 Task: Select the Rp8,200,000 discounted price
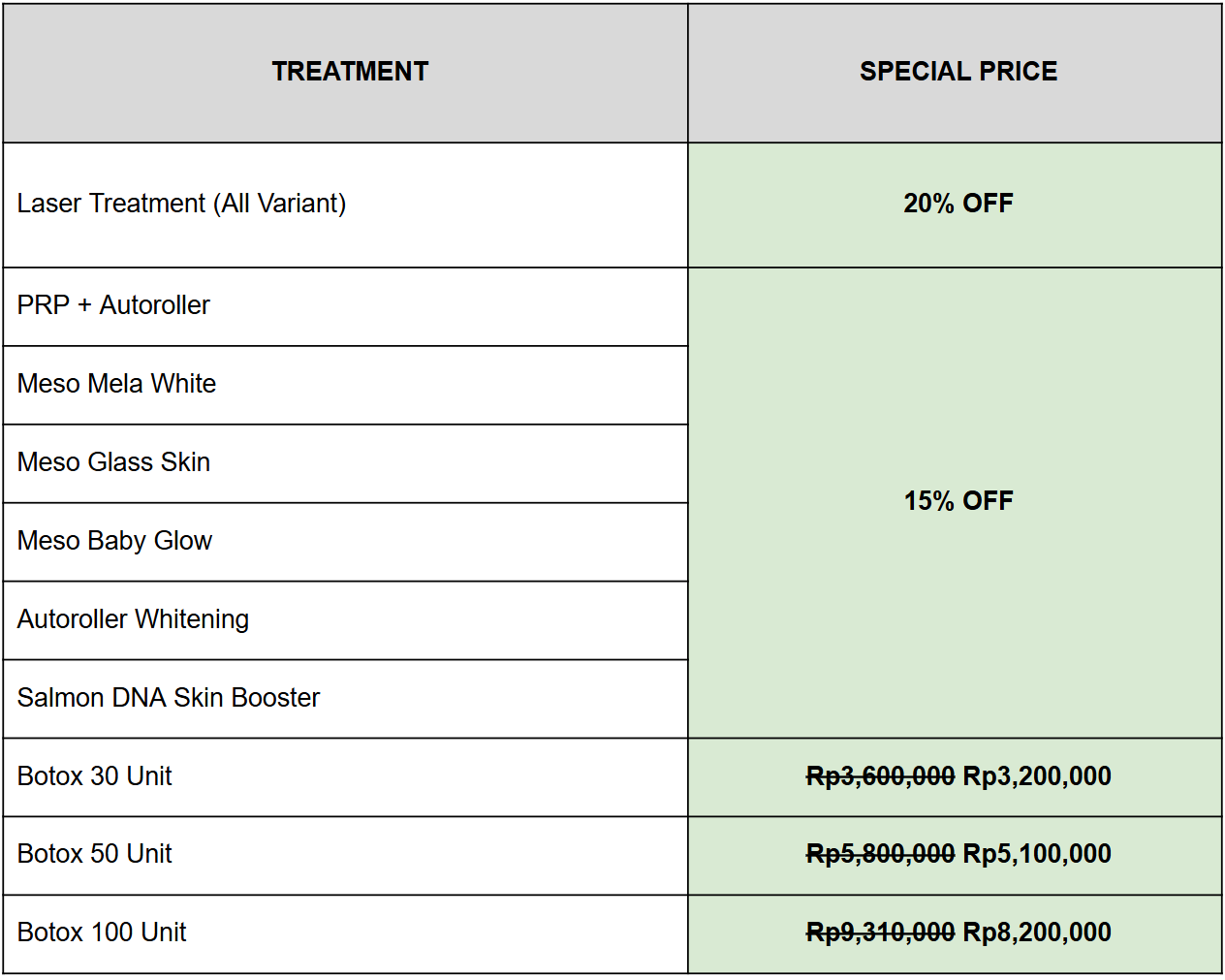[1037, 933]
